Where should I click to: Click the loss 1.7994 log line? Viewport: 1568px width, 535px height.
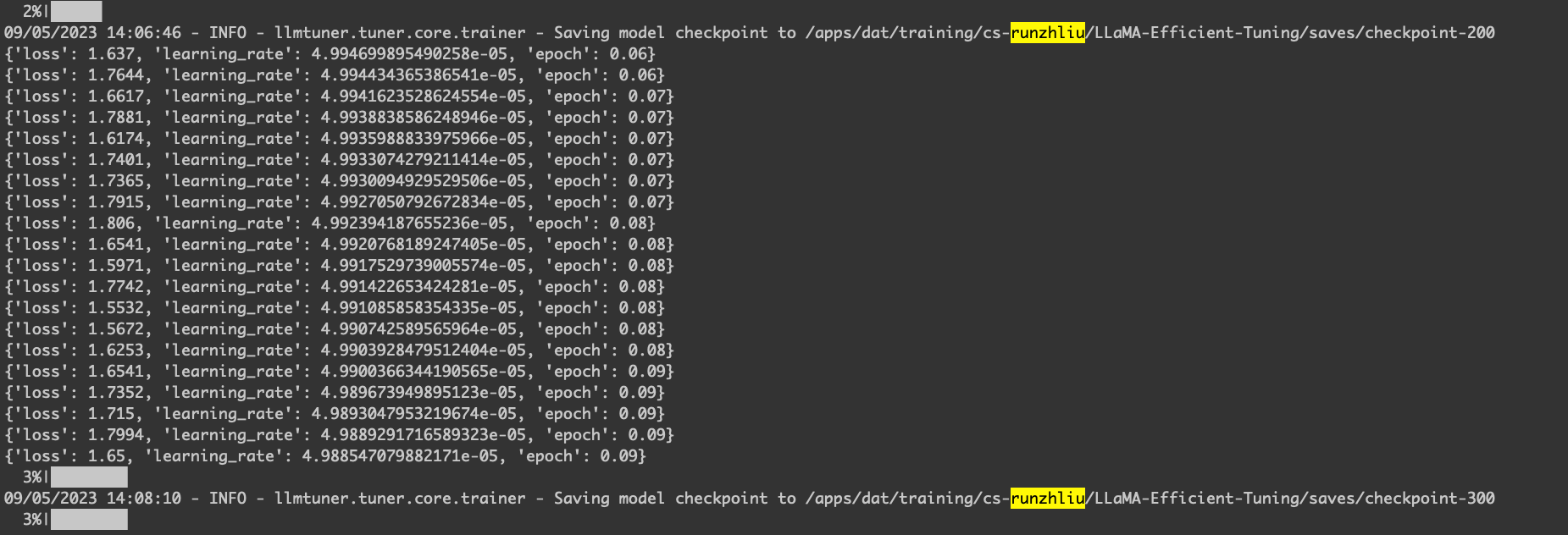pos(339,434)
